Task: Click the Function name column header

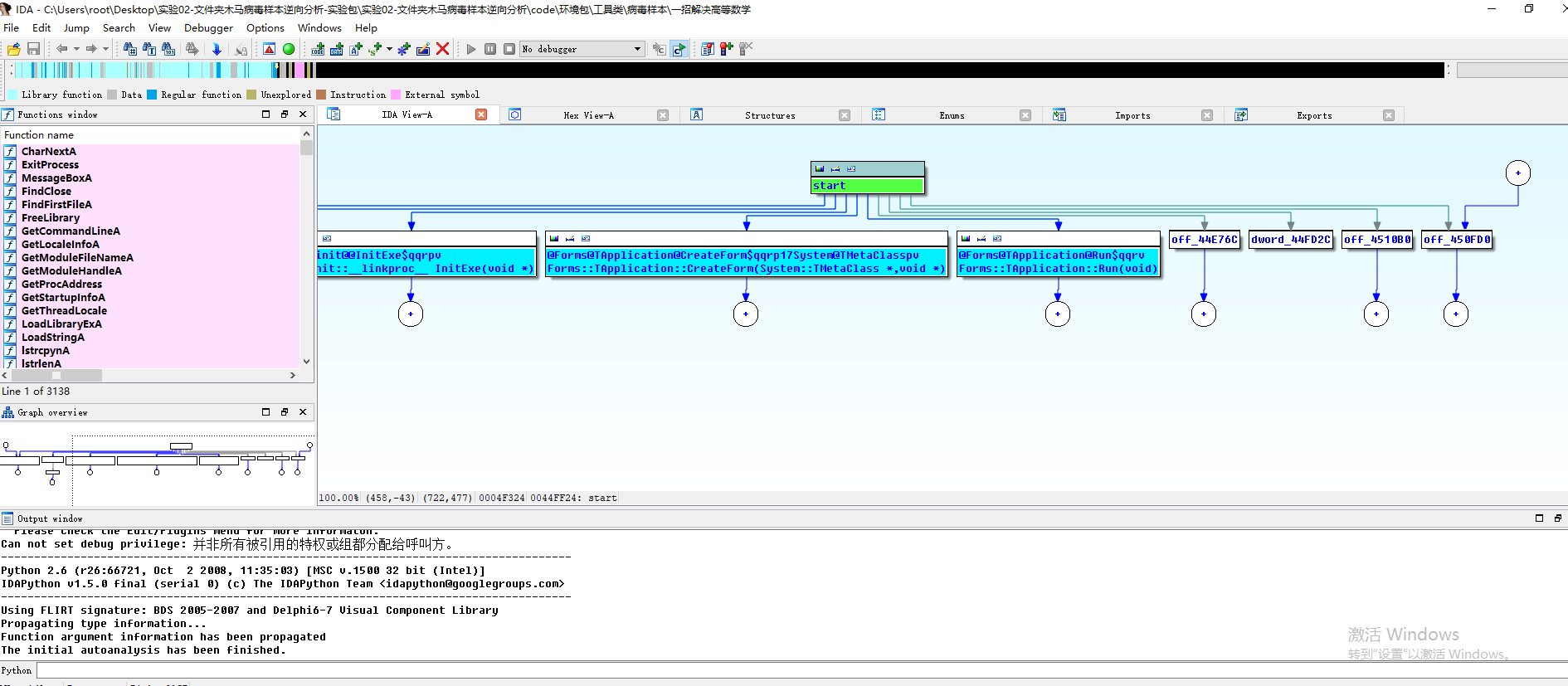Action: point(149,134)
